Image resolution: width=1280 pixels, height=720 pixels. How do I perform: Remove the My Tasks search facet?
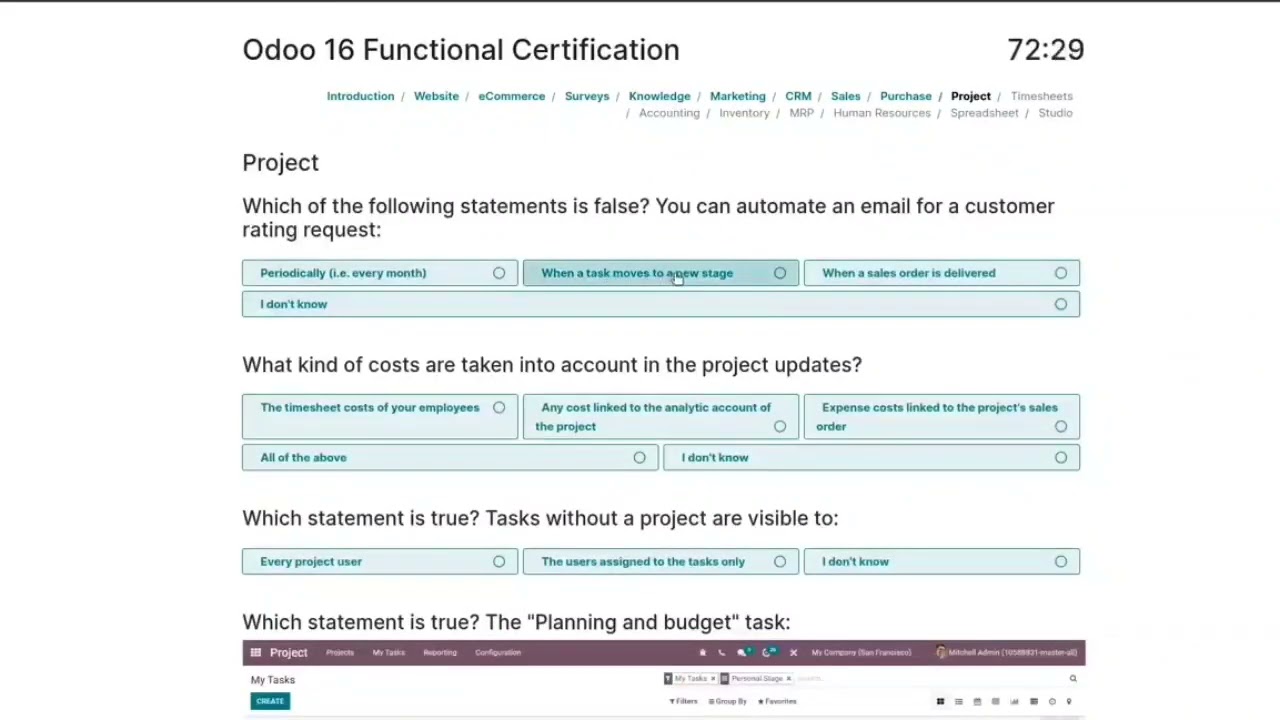coord(713,679)
